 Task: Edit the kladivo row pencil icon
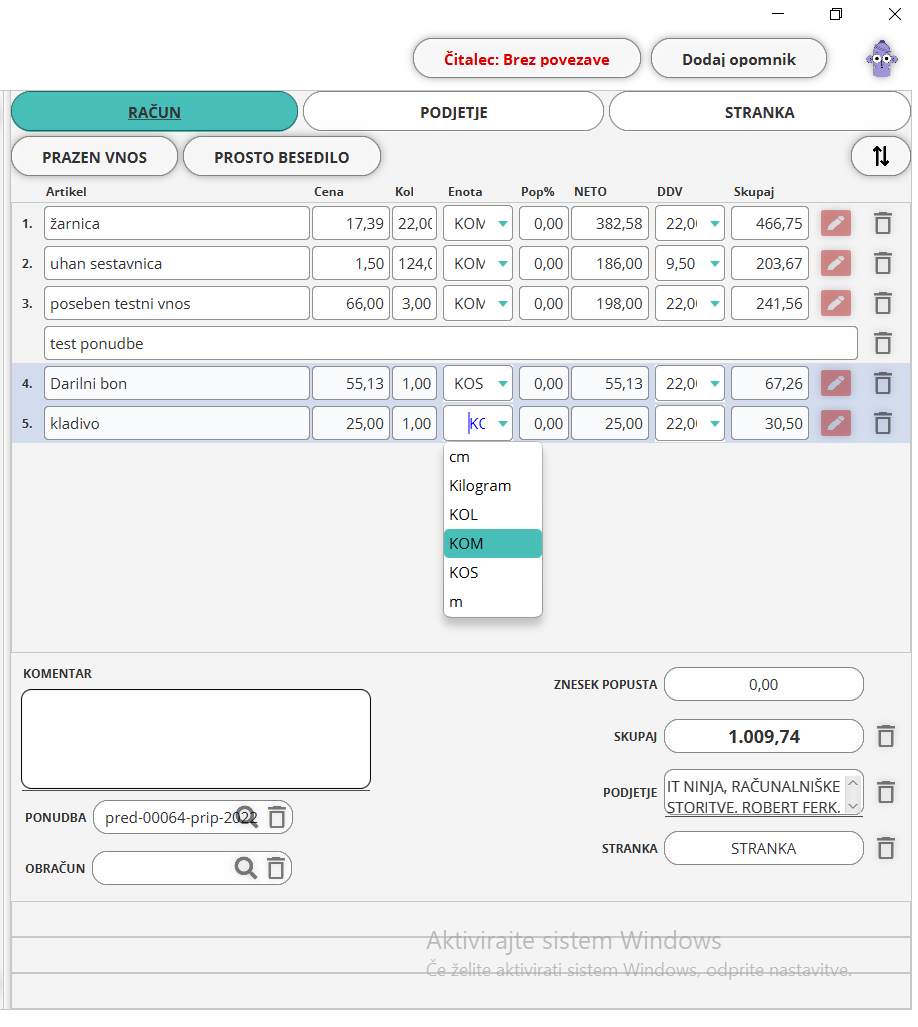tap(835, 423)
